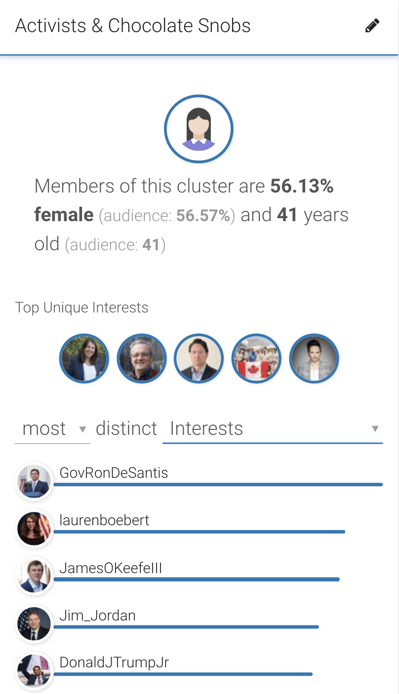Select second top interest man with glasses
This screenshot has width=399, height=694.
[142, 358]
